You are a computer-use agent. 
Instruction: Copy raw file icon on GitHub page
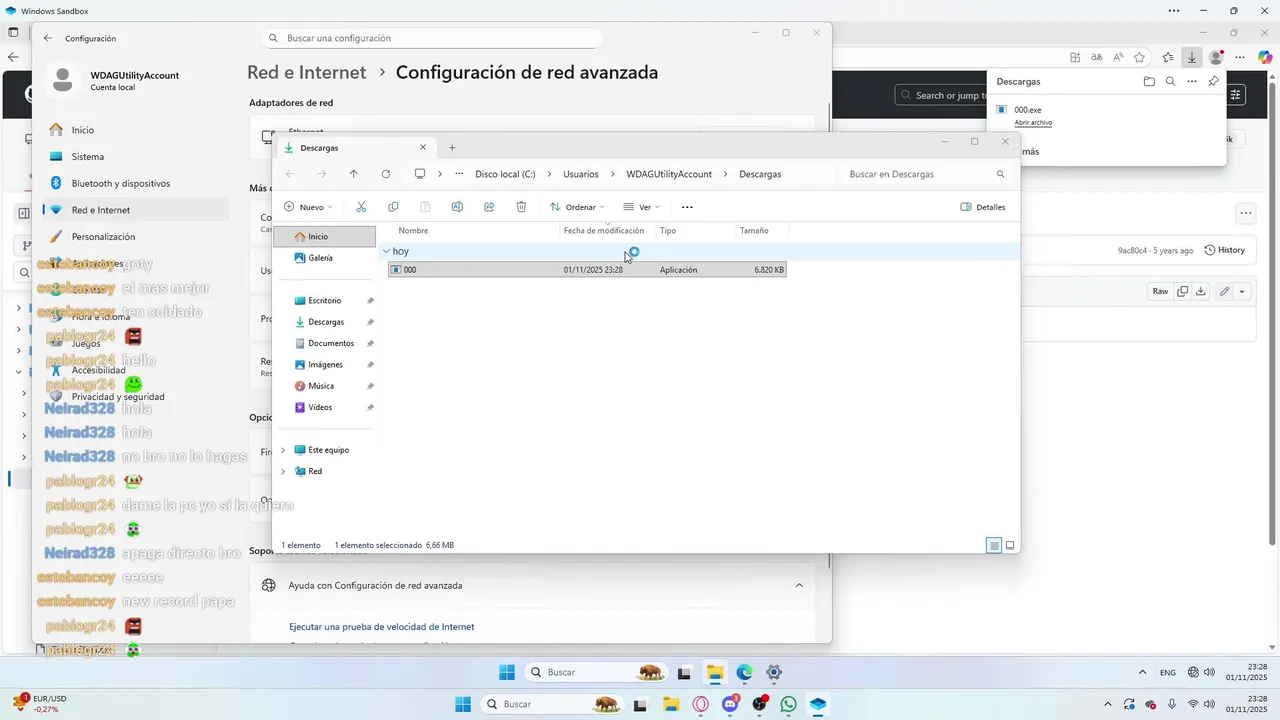point(1182,291)
